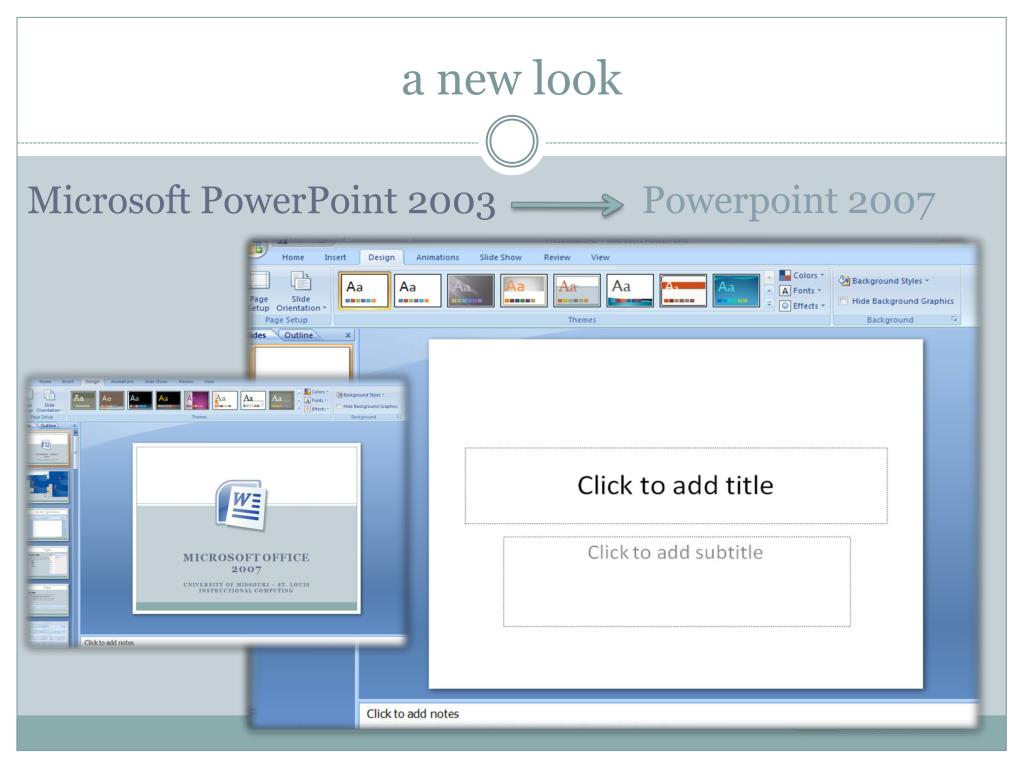Viewport: 1024px width, 768px height.
Task: Expand Background Styles dropdown in large window
Action: coord(926,281)
